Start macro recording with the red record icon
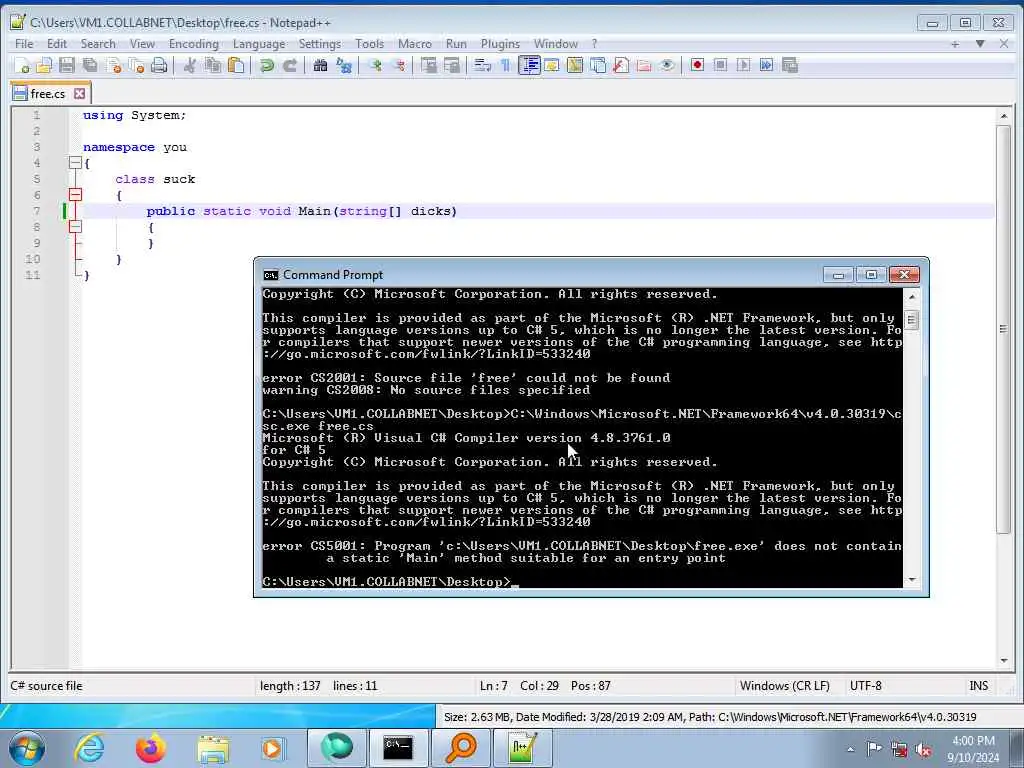The image size is (1024, 768). pyautogui.click(x=697, y=65)
